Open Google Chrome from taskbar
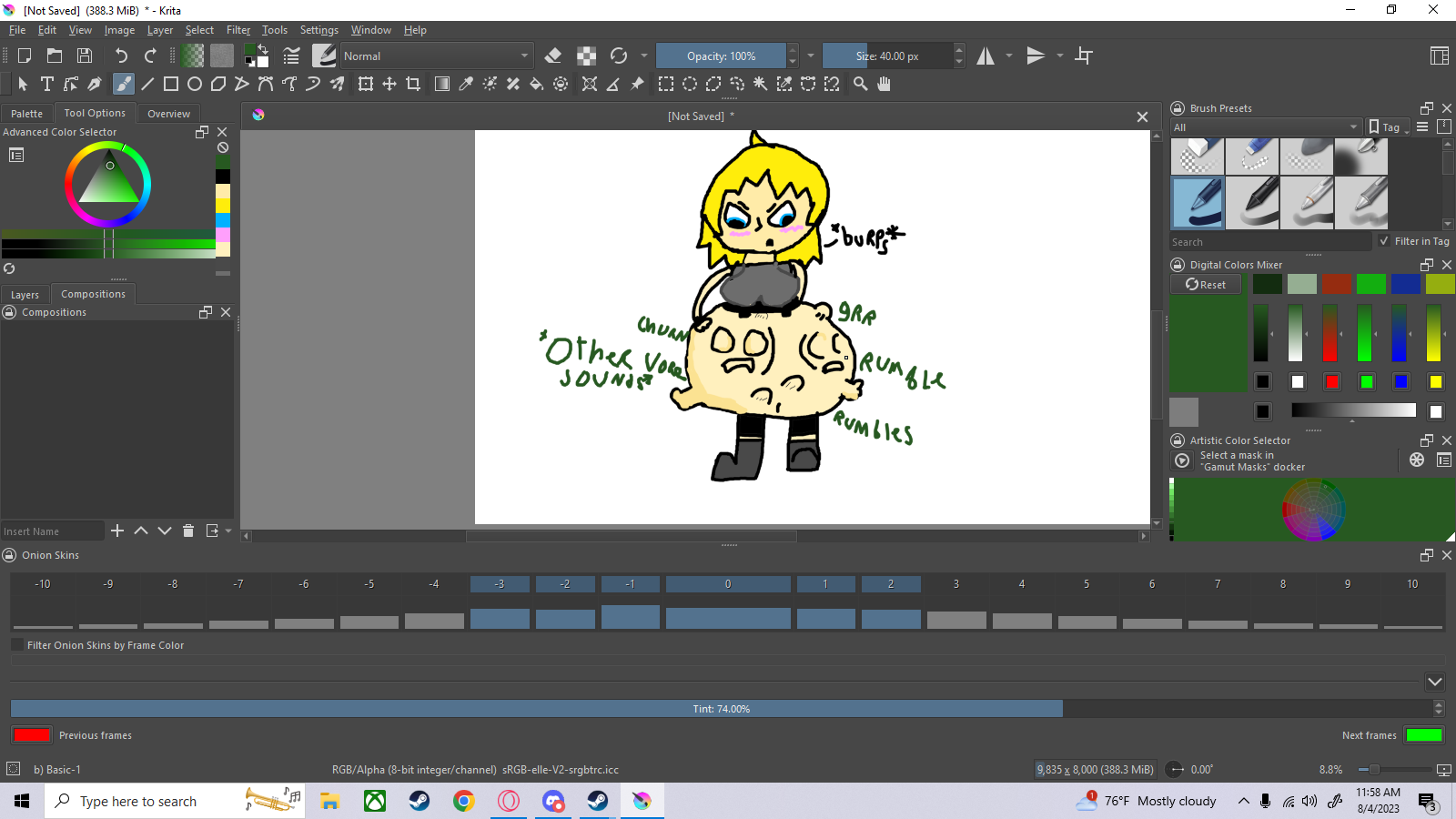The width and height of the screenshot is (1456, 819). coord(464,801)
